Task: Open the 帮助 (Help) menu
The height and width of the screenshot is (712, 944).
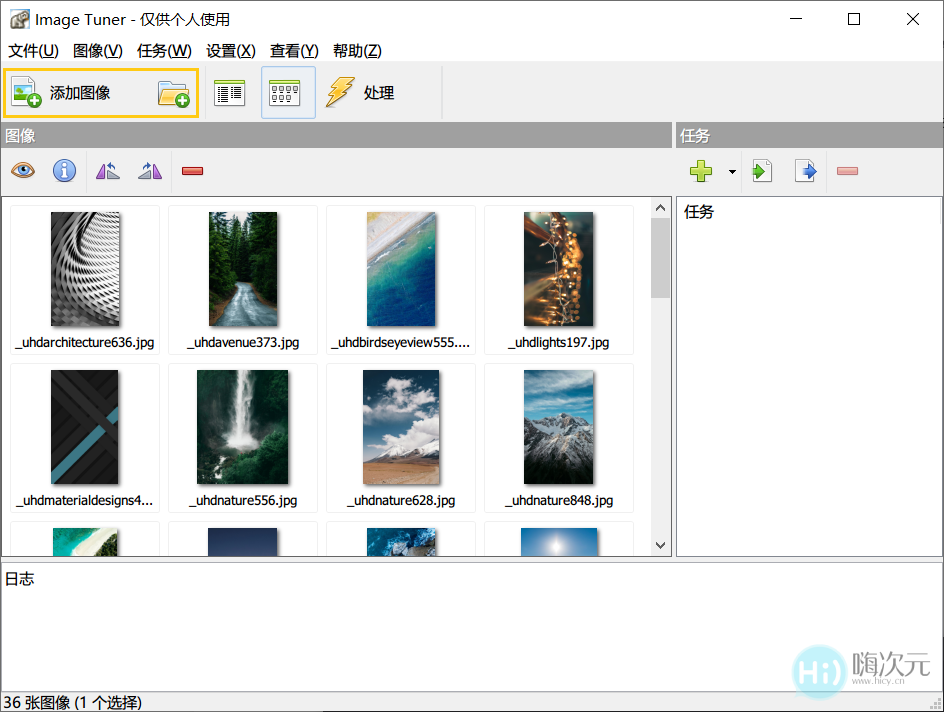Action: [356, 50]
